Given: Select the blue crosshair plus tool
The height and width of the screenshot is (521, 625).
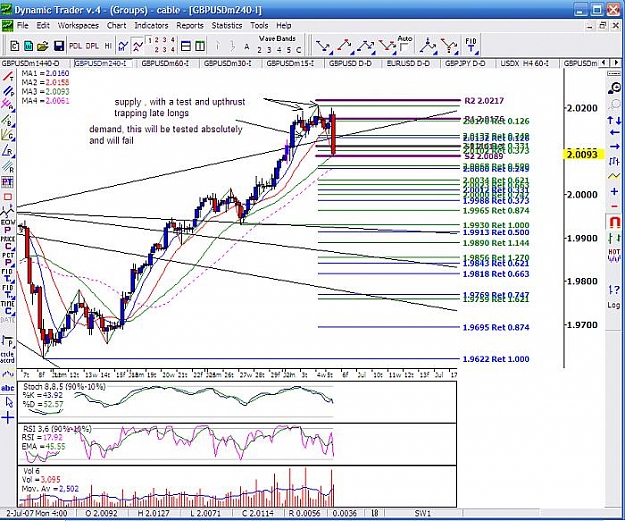Looking at the screenshot, I should [x=8, y=418].
